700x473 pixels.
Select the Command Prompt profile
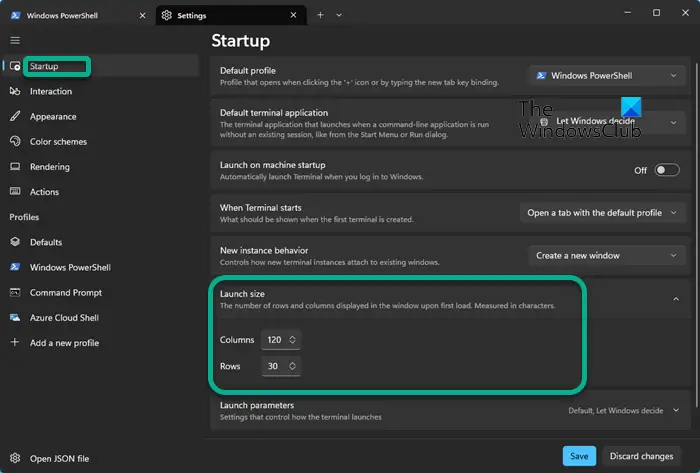tap(101, 292)
